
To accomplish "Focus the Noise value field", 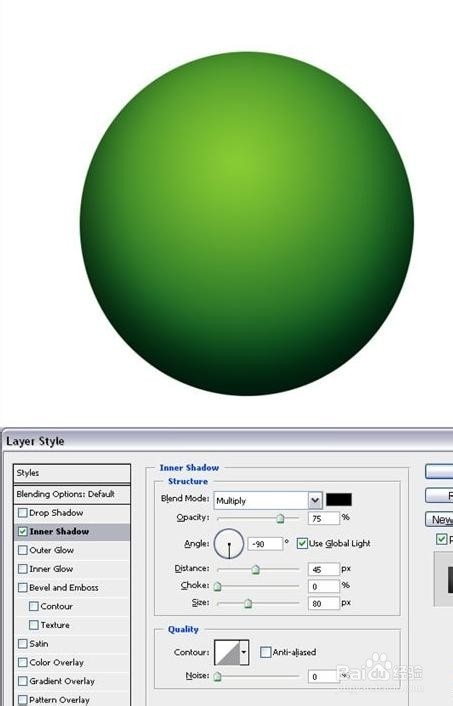I will (x=324, y=676).
